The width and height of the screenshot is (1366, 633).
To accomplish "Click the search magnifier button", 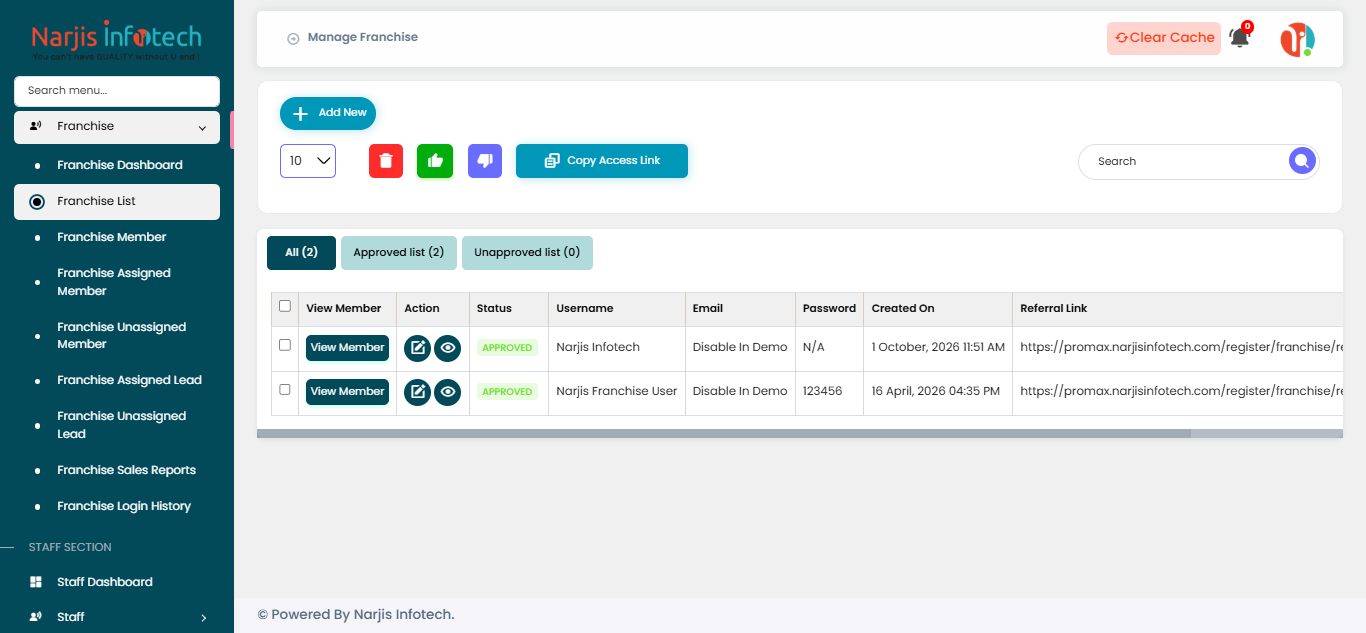I will coord(1302,161).
